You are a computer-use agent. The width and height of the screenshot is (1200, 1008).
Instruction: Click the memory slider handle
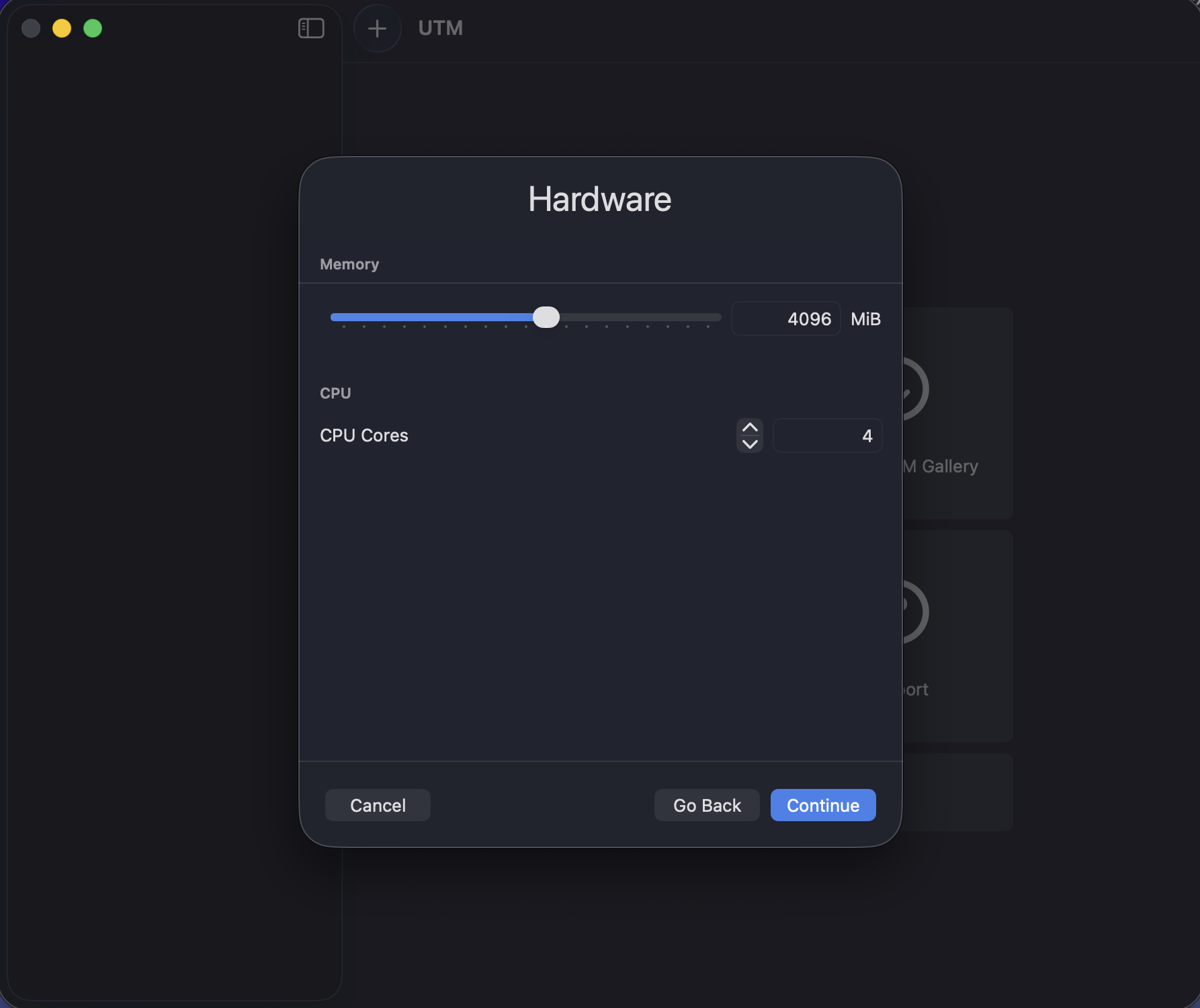[546, 317]
